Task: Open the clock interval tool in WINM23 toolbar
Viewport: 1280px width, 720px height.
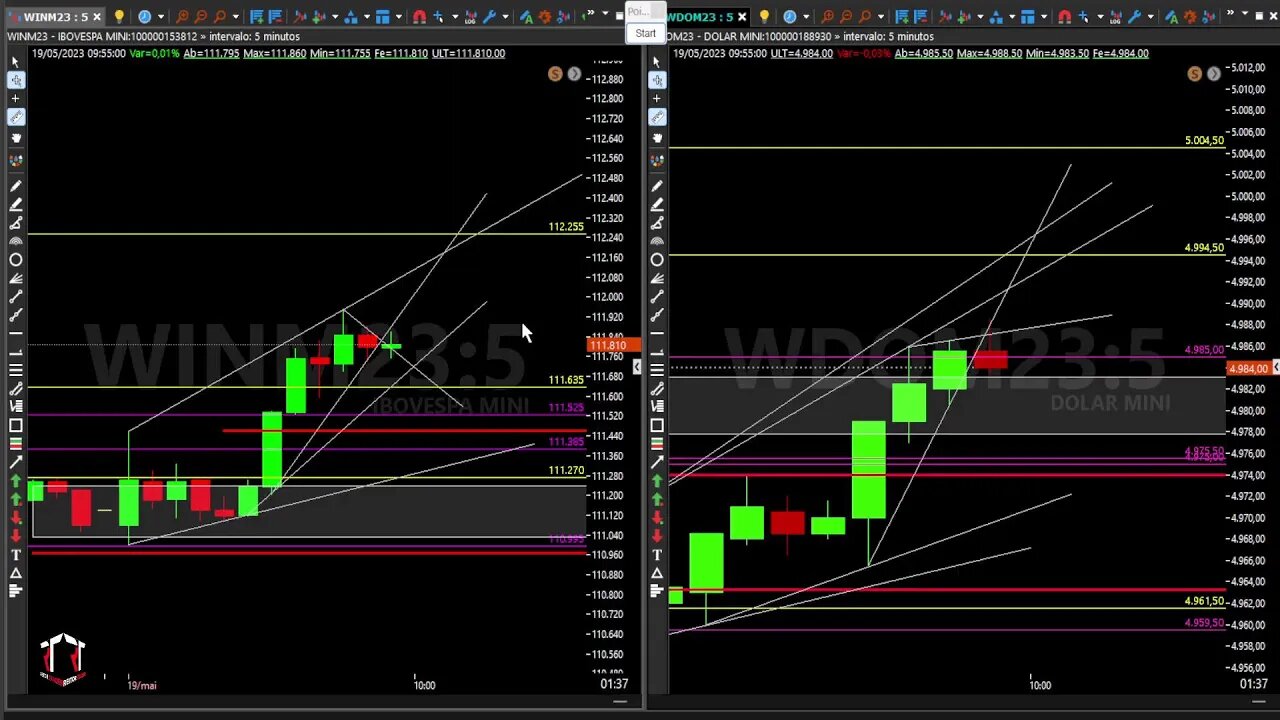Action: coord(145,17)
